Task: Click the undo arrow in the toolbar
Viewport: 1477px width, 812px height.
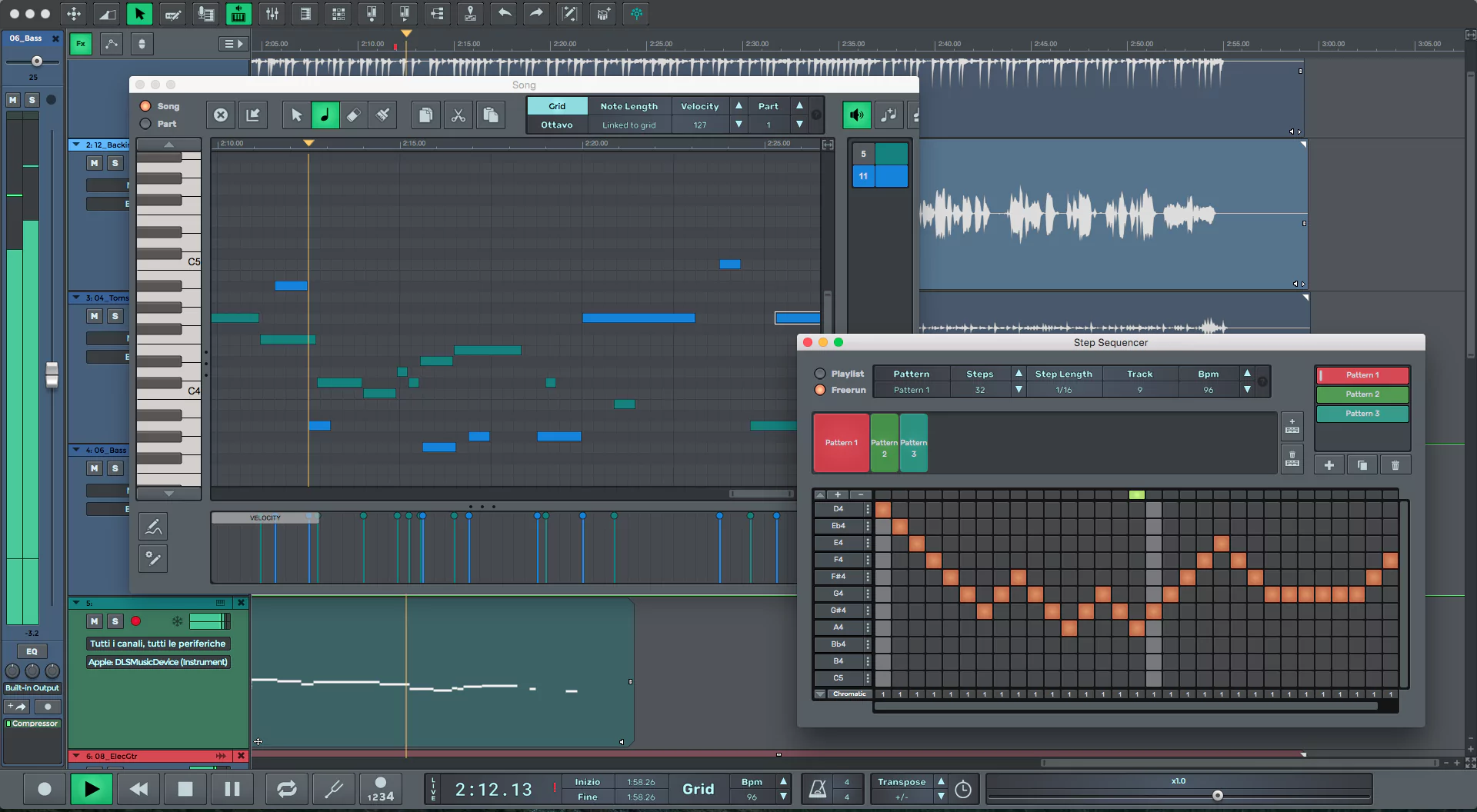Action: point(504,14)
